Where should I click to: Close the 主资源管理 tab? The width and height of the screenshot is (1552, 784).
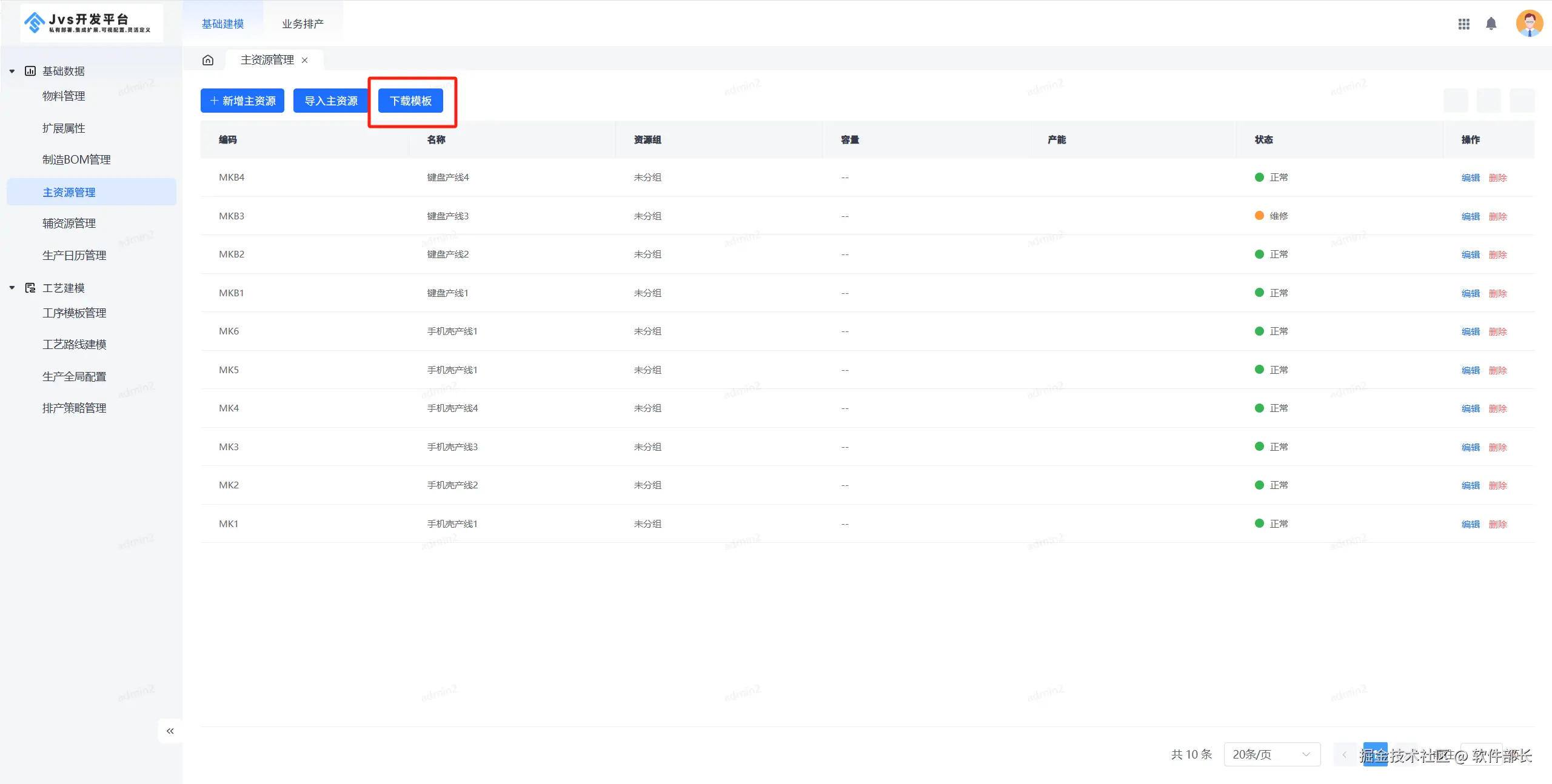click(x=305, y=60)
